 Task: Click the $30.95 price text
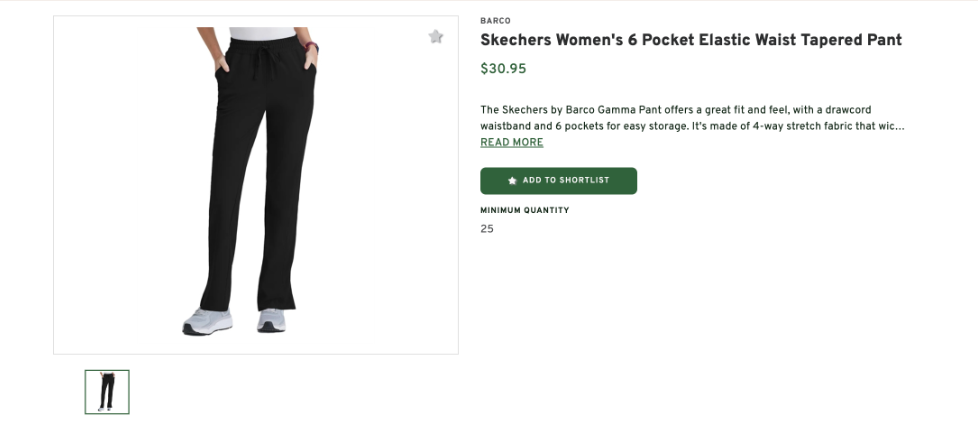pos(503,69)
